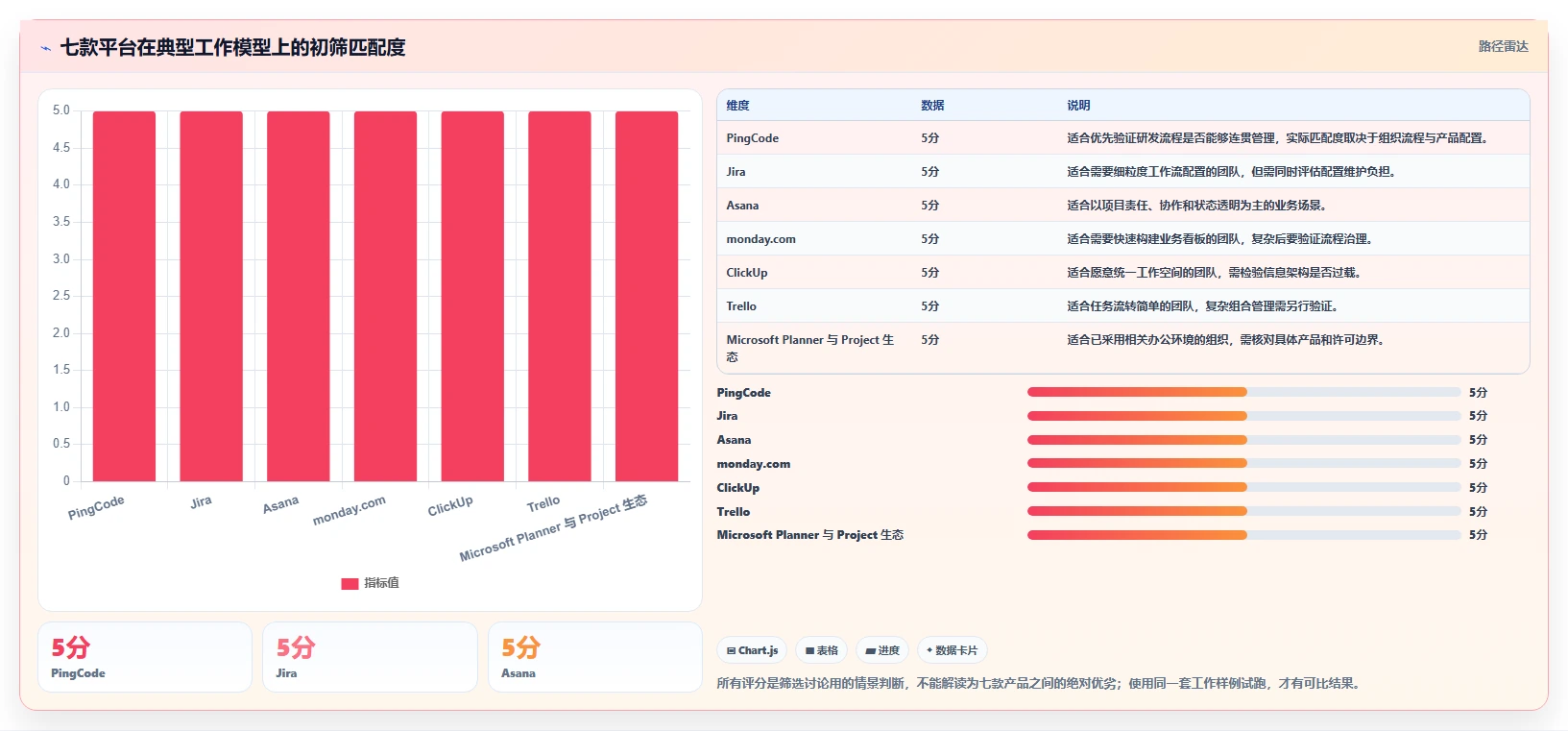1568x731 pixels.
Task: Open the Asana 5分 data card
Action: (x=595, y=657)
